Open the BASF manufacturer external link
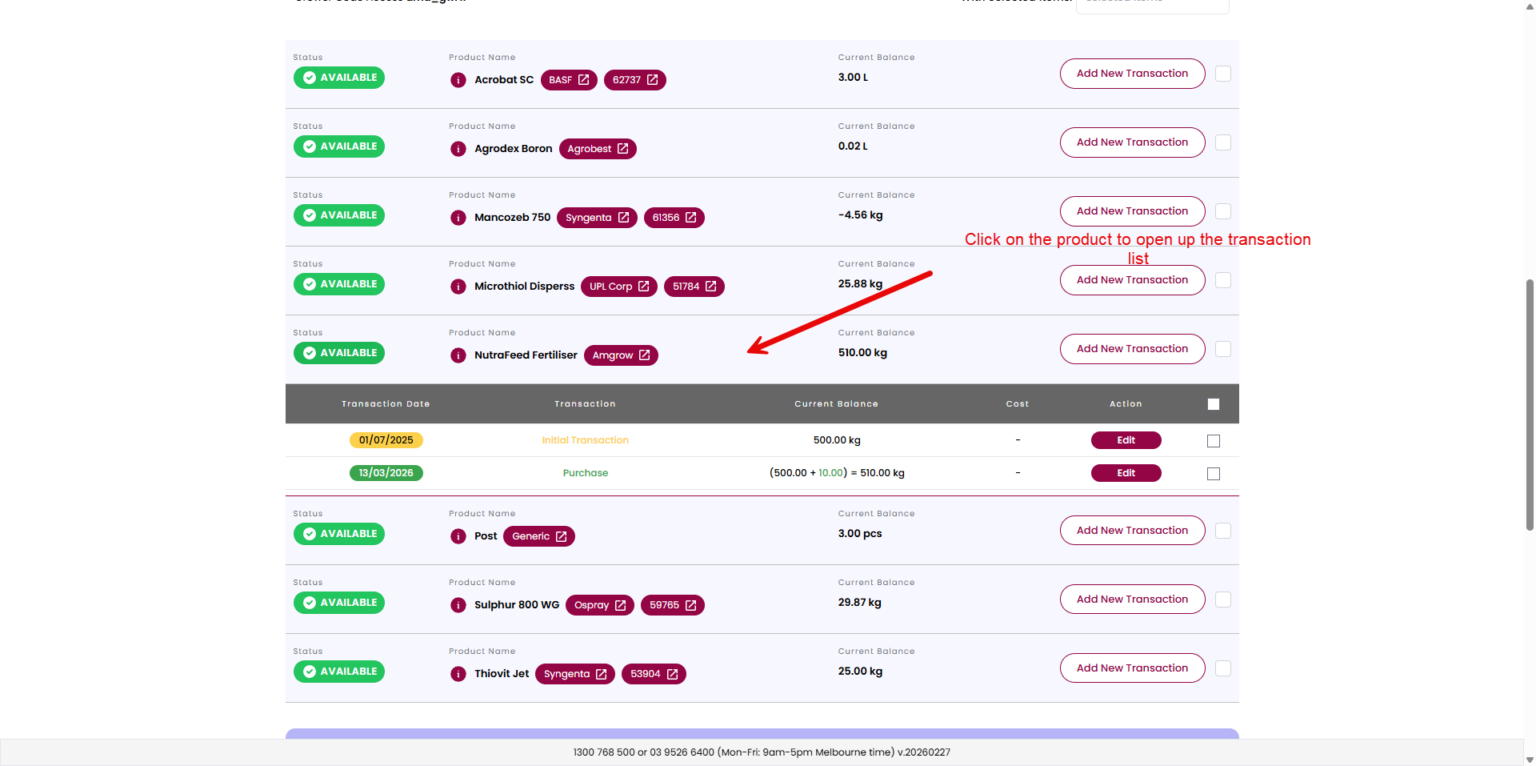Image resolution: width=1536 pixels, height=766 pixels. 569,80
